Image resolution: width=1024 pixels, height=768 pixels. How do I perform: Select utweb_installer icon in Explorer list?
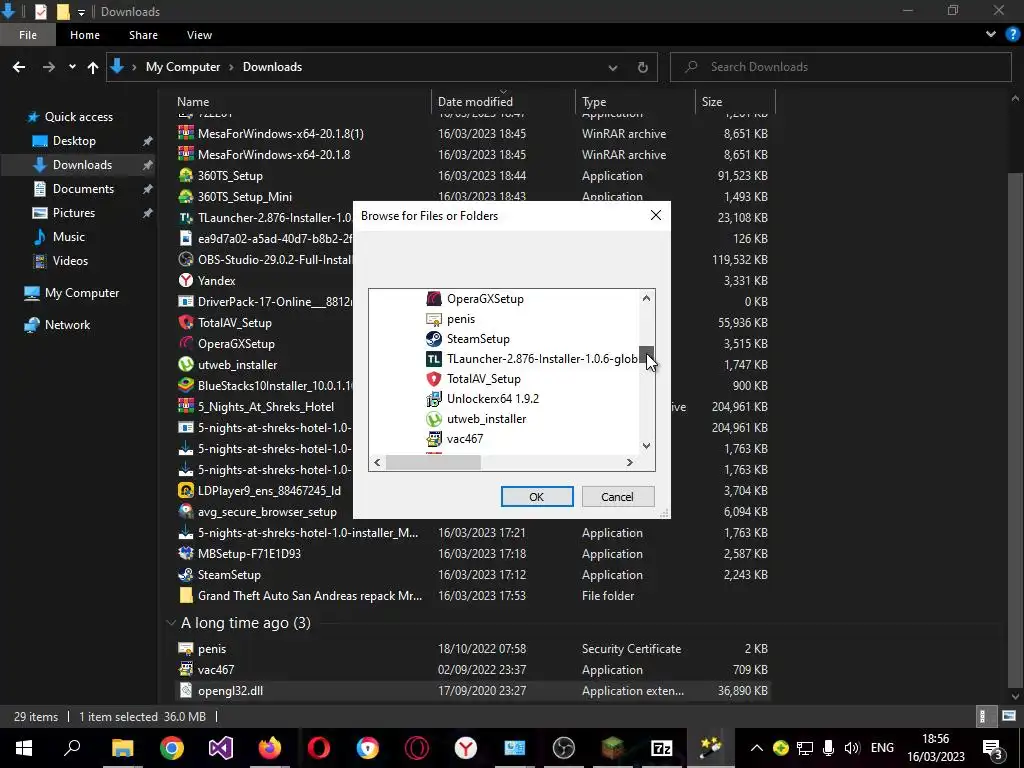(186, 364)
